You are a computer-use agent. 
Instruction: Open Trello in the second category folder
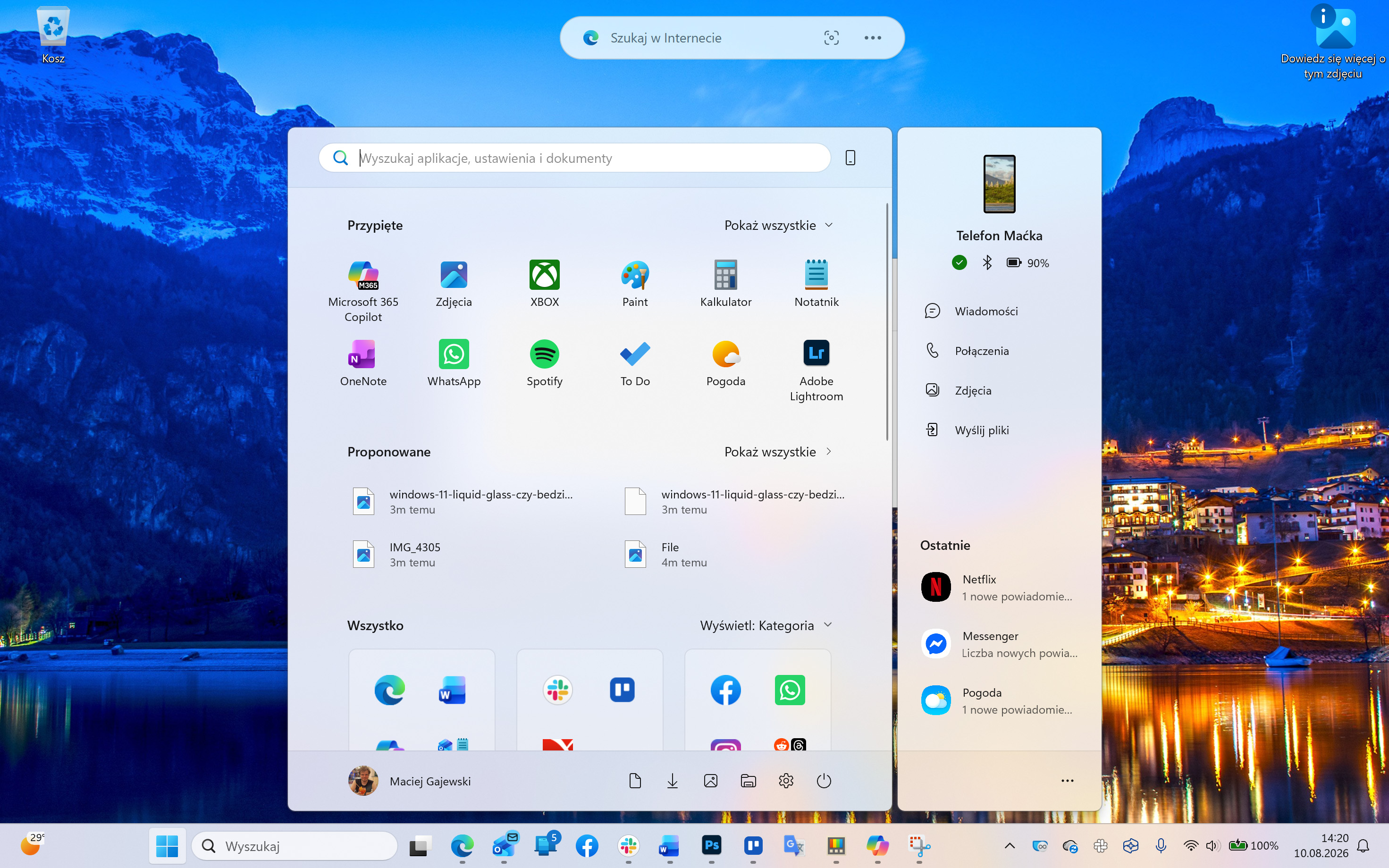(622, 690)
